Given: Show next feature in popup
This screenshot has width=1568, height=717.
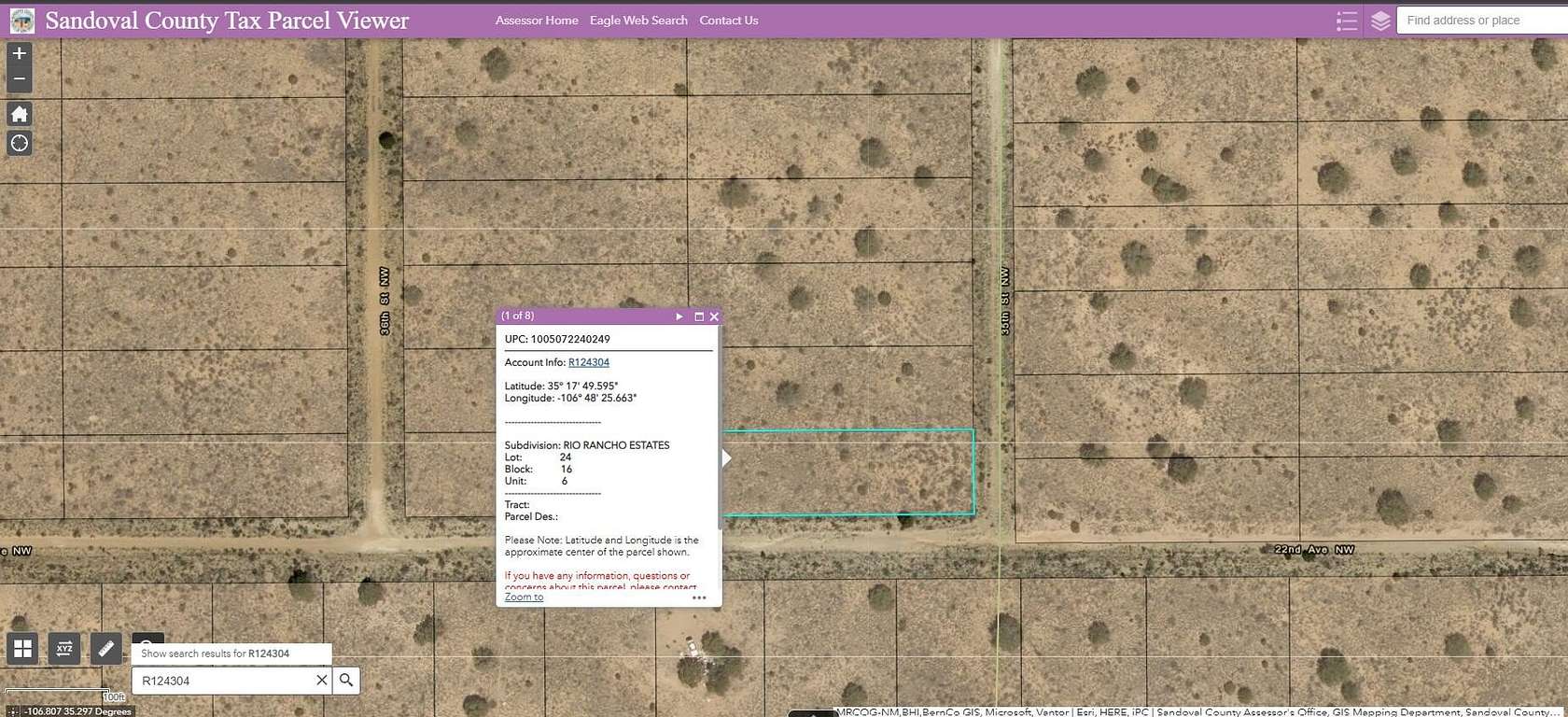Looking at the screenshot, I should point(679,316).
